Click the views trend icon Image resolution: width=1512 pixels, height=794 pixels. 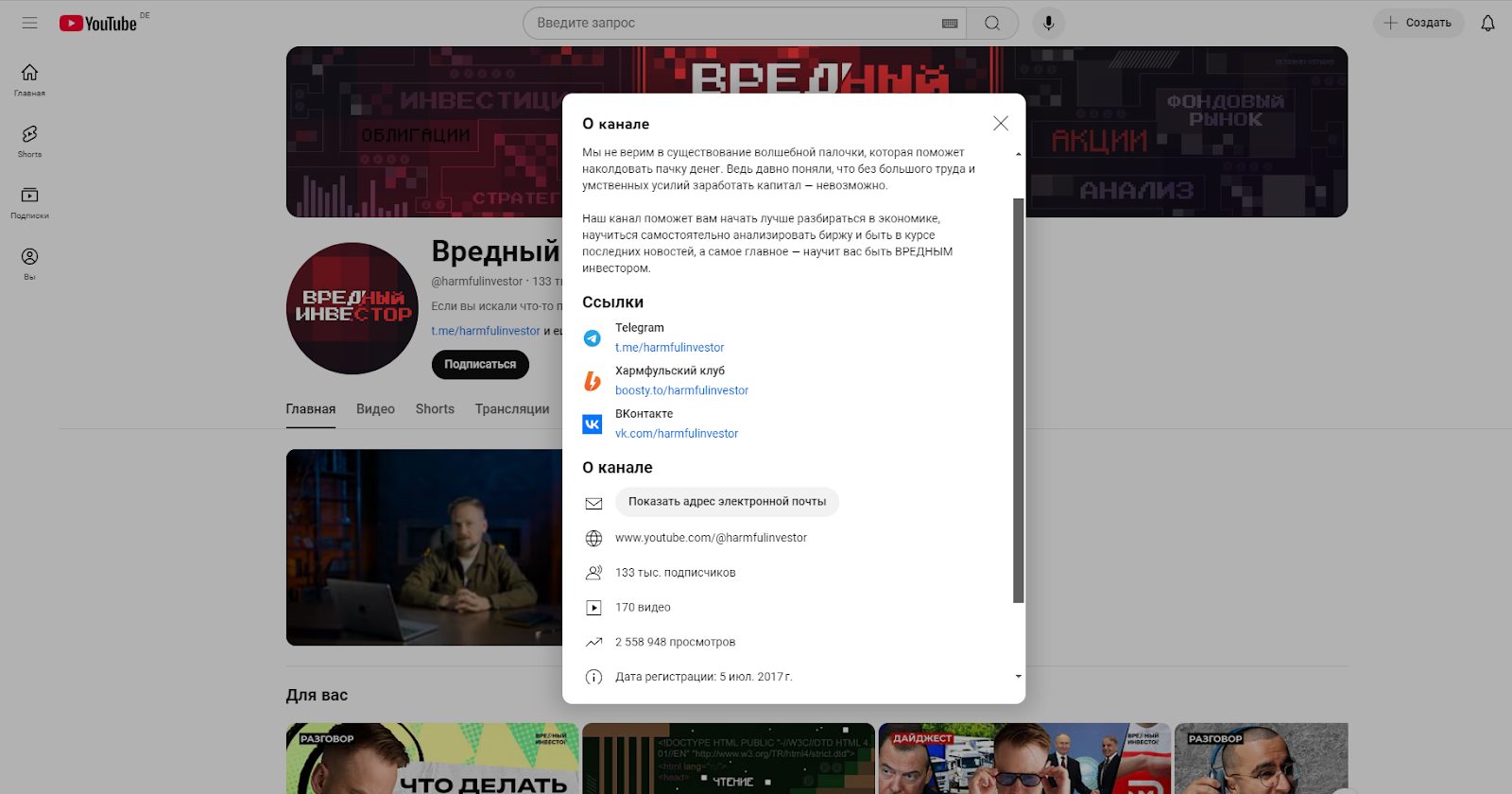[x=593, y=643]
